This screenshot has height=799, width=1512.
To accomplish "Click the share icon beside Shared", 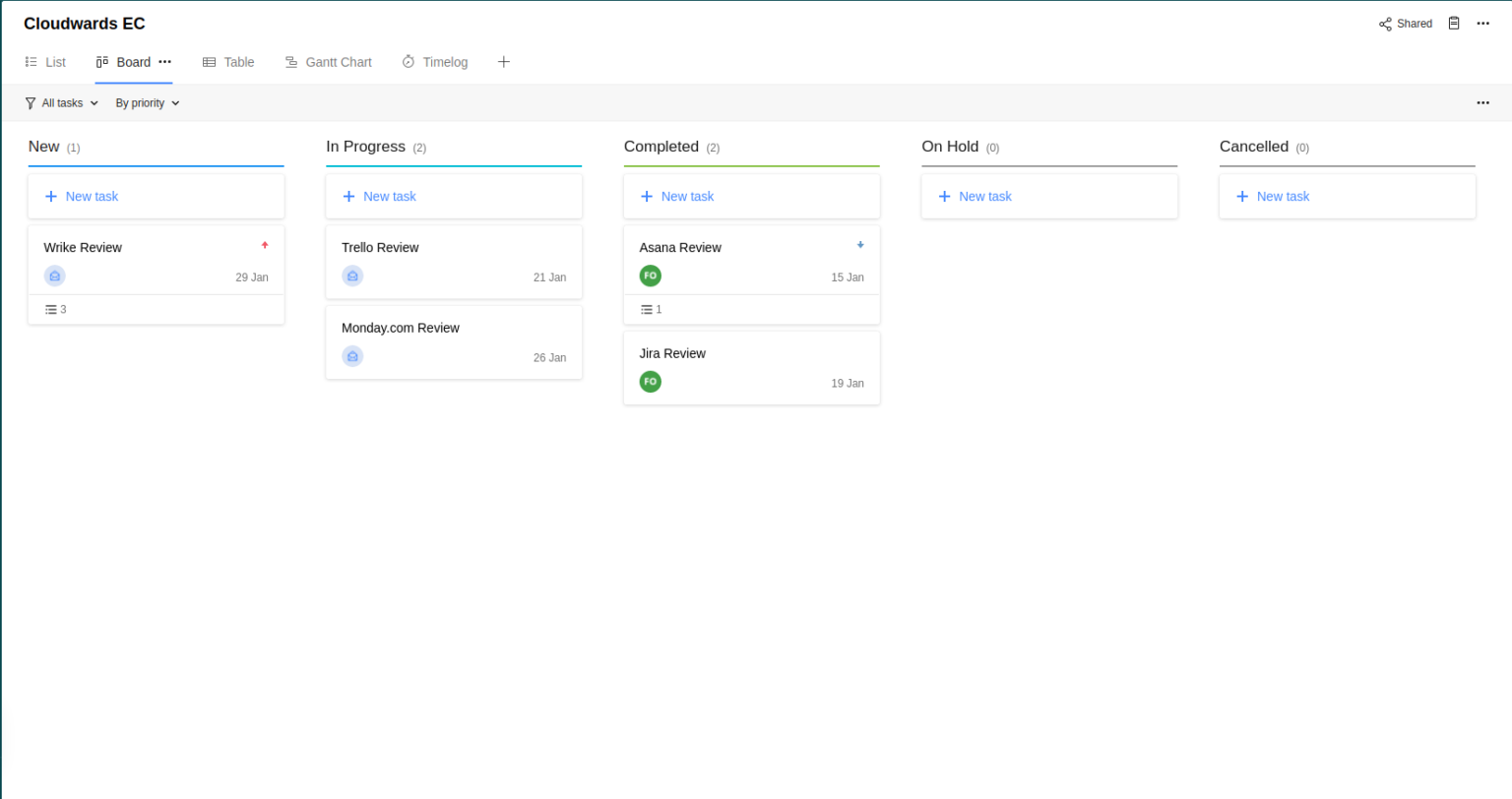I will (x=1385, y=23).
